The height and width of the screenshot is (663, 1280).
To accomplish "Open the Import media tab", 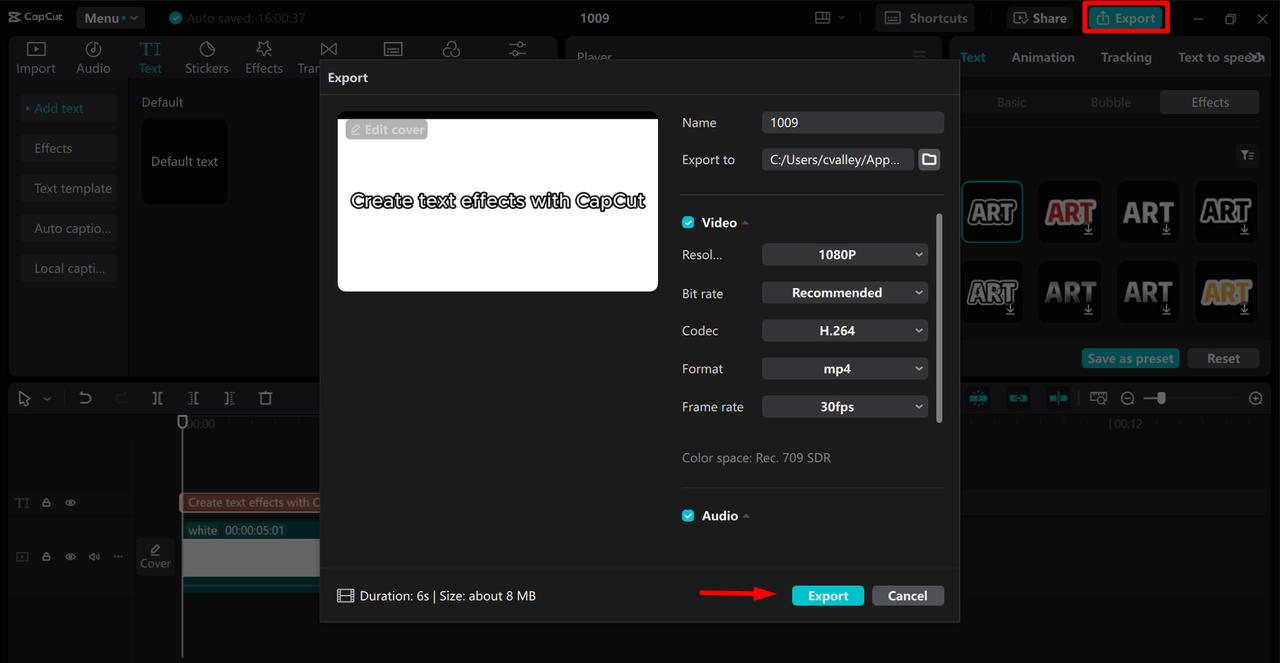I will coord(36,58).
